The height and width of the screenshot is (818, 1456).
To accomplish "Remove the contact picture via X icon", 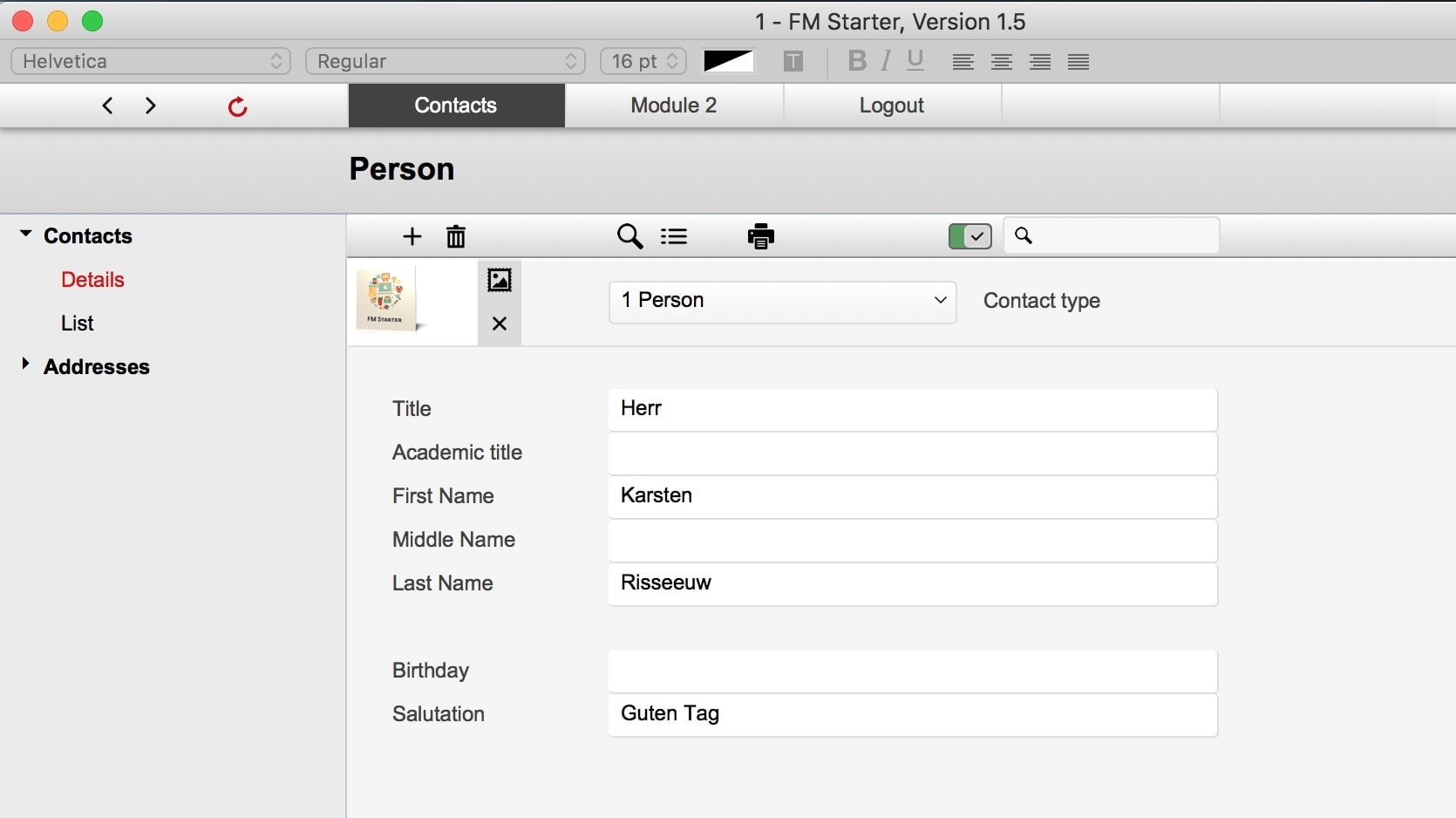I will (500, 324).
